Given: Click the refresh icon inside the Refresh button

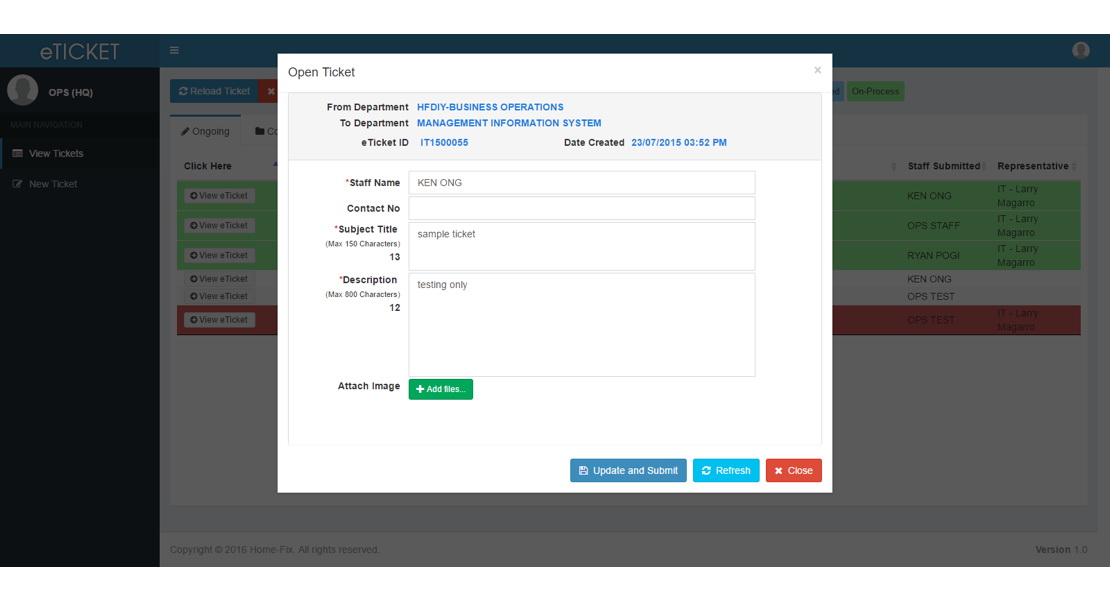Looking at the screenshot, I should [x=709, y=470].
